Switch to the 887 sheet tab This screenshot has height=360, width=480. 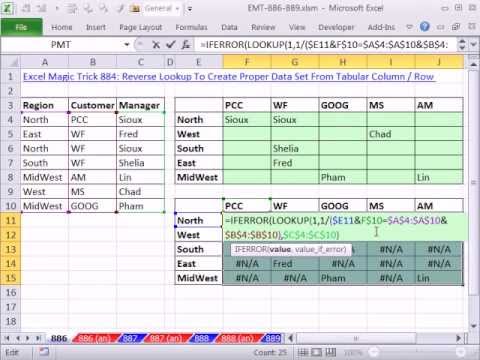pos(131,338)
